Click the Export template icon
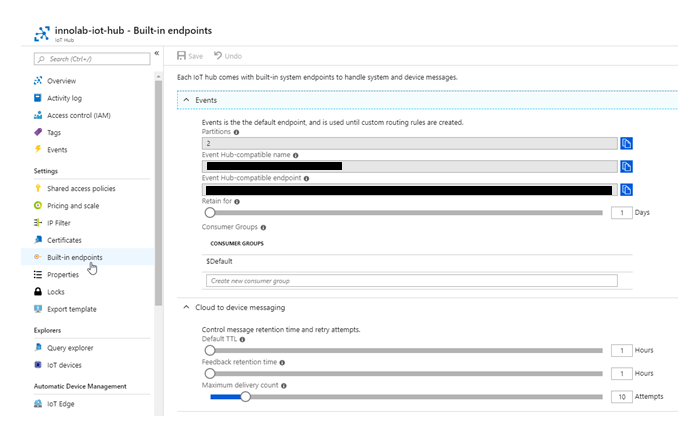This screenshot has height=438, width=700. point(38,309)
